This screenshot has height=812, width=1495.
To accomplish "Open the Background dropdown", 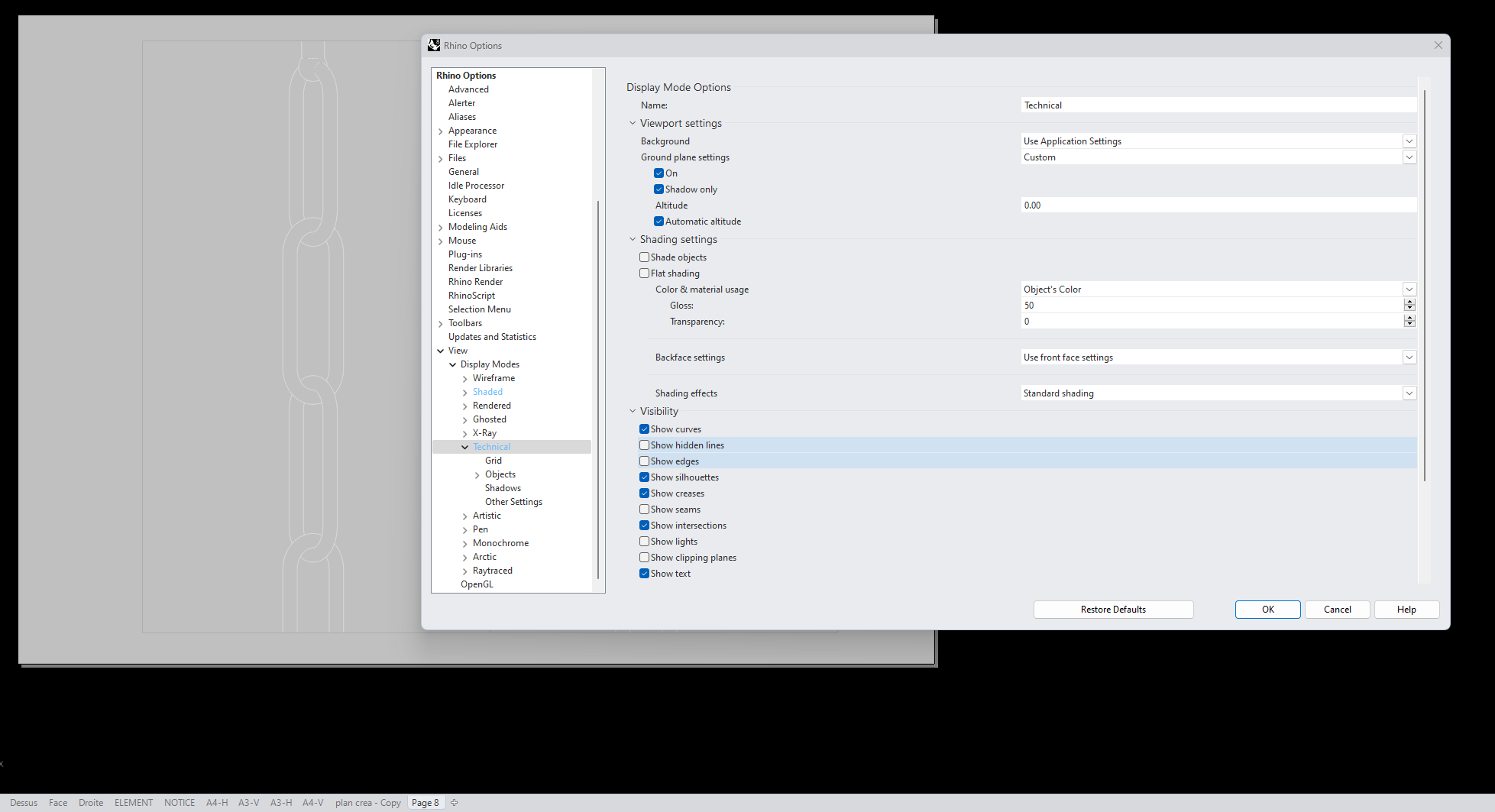I will (1409, 141).
